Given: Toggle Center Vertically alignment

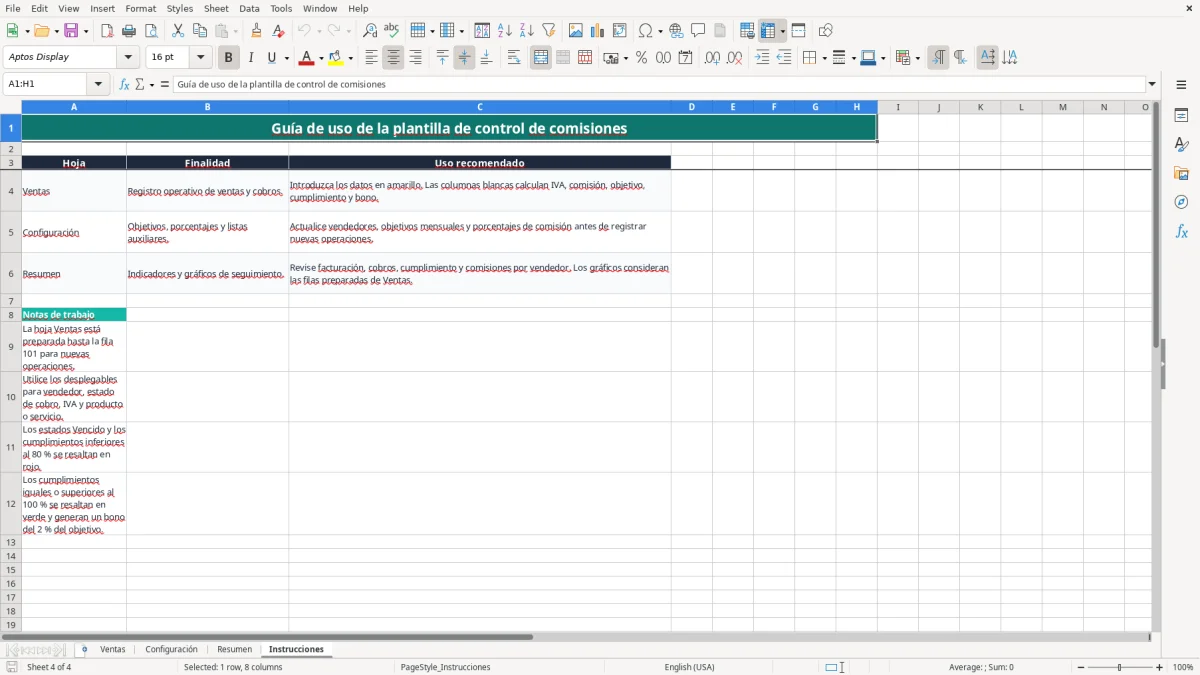Looking at the screenshot, I should point(464,58).
